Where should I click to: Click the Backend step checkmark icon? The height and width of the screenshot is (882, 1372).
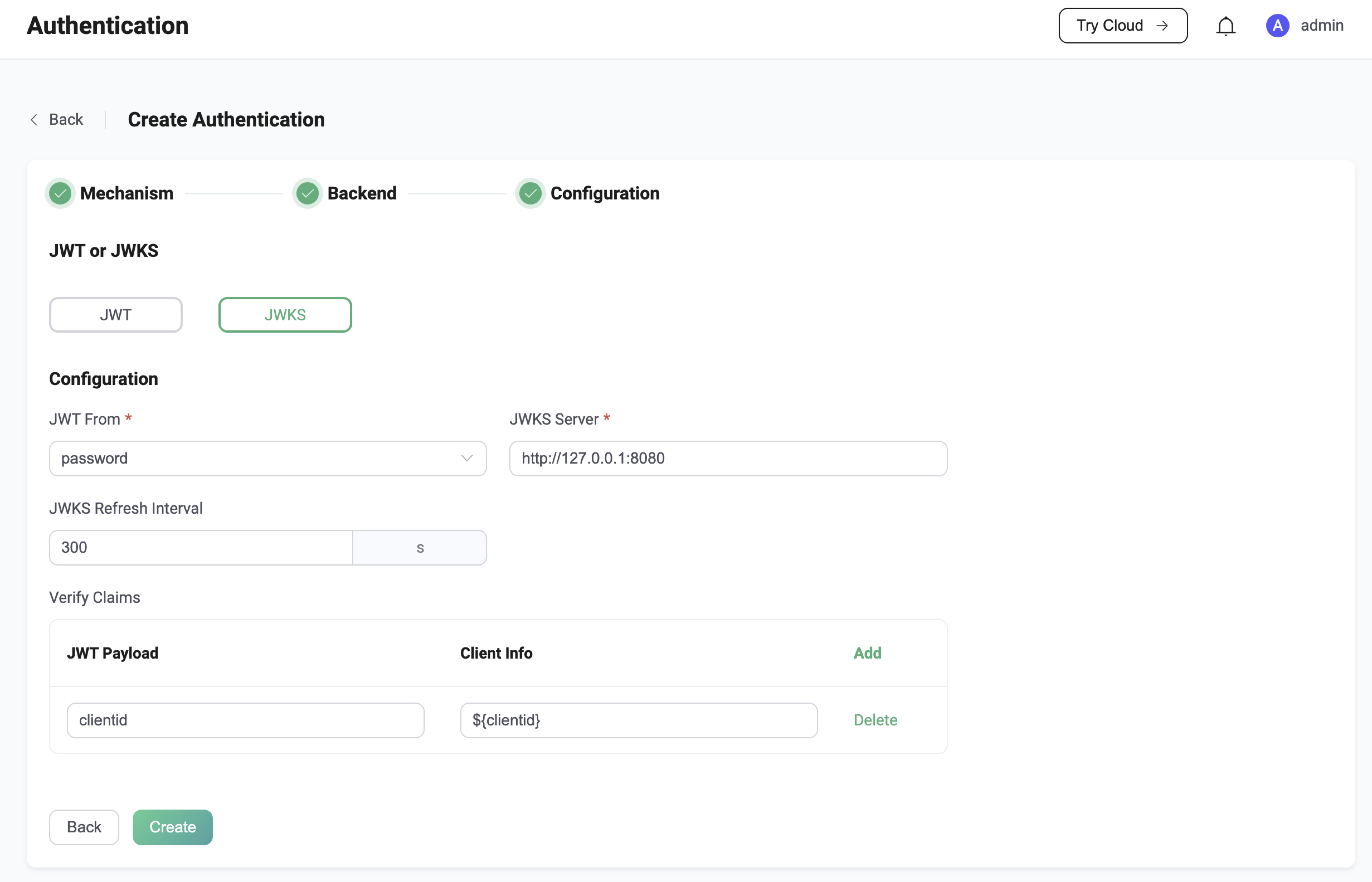click(308, 194)
